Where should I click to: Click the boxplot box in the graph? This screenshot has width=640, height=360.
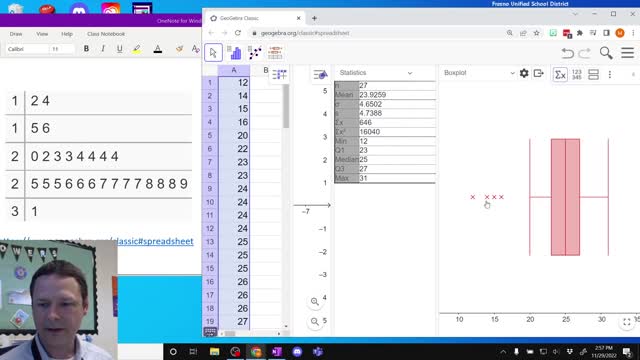(565, 197)
